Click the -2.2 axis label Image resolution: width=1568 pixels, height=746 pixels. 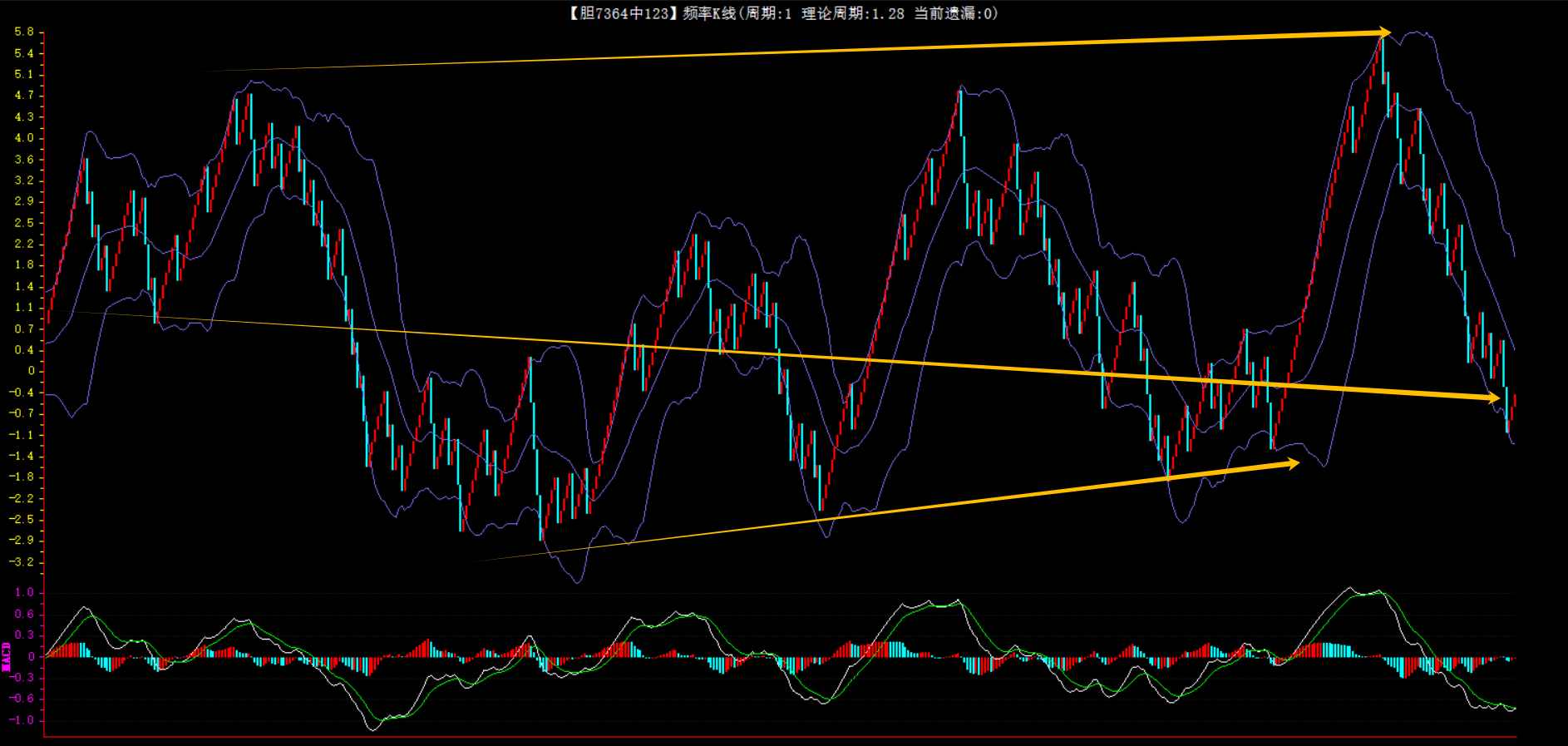tap(22, 498)
